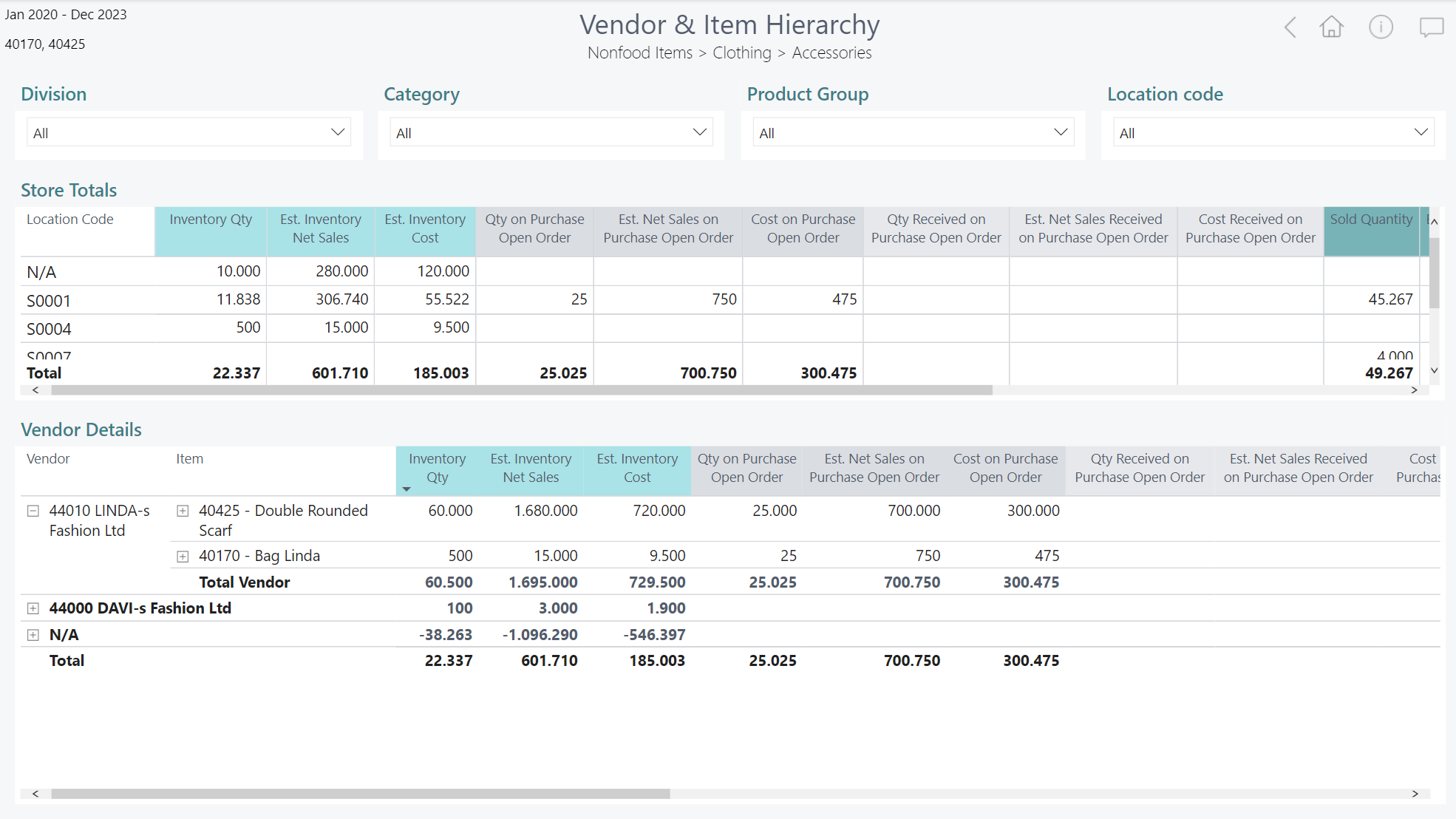
Task: Click the Vendor Details horizontal scrollbar thumb
Action: [360, 794]
